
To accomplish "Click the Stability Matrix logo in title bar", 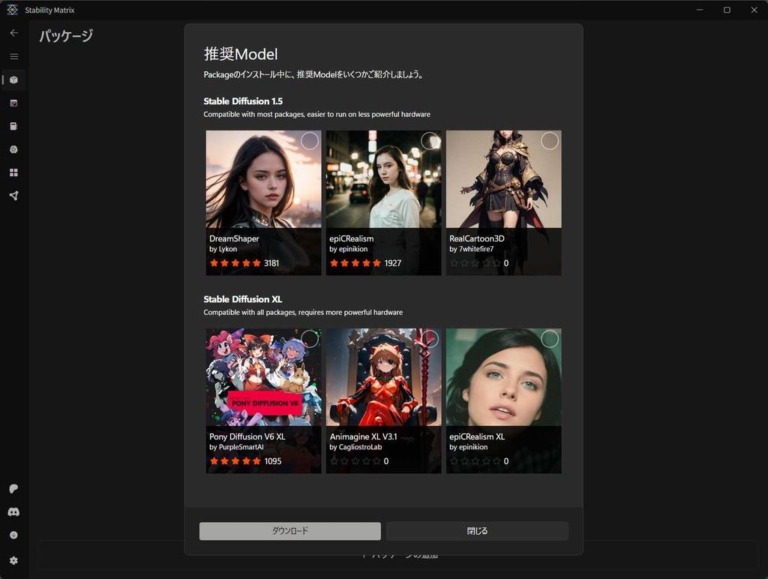I will (13, 10).
